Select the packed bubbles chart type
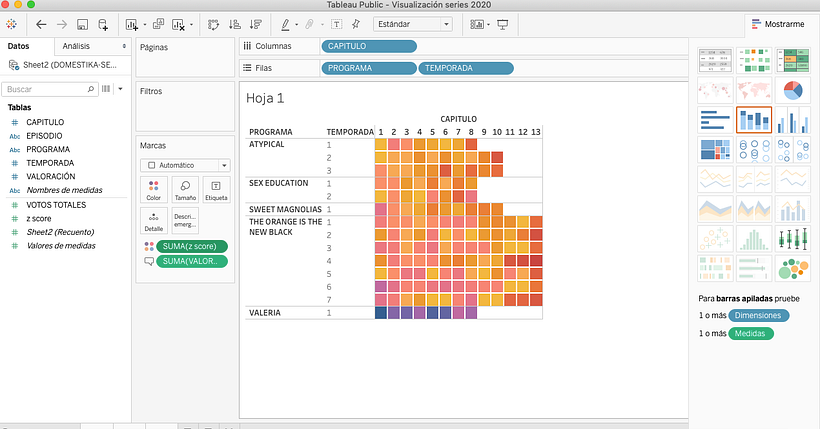This screenshot has height=429, width=820. point(793,269)
